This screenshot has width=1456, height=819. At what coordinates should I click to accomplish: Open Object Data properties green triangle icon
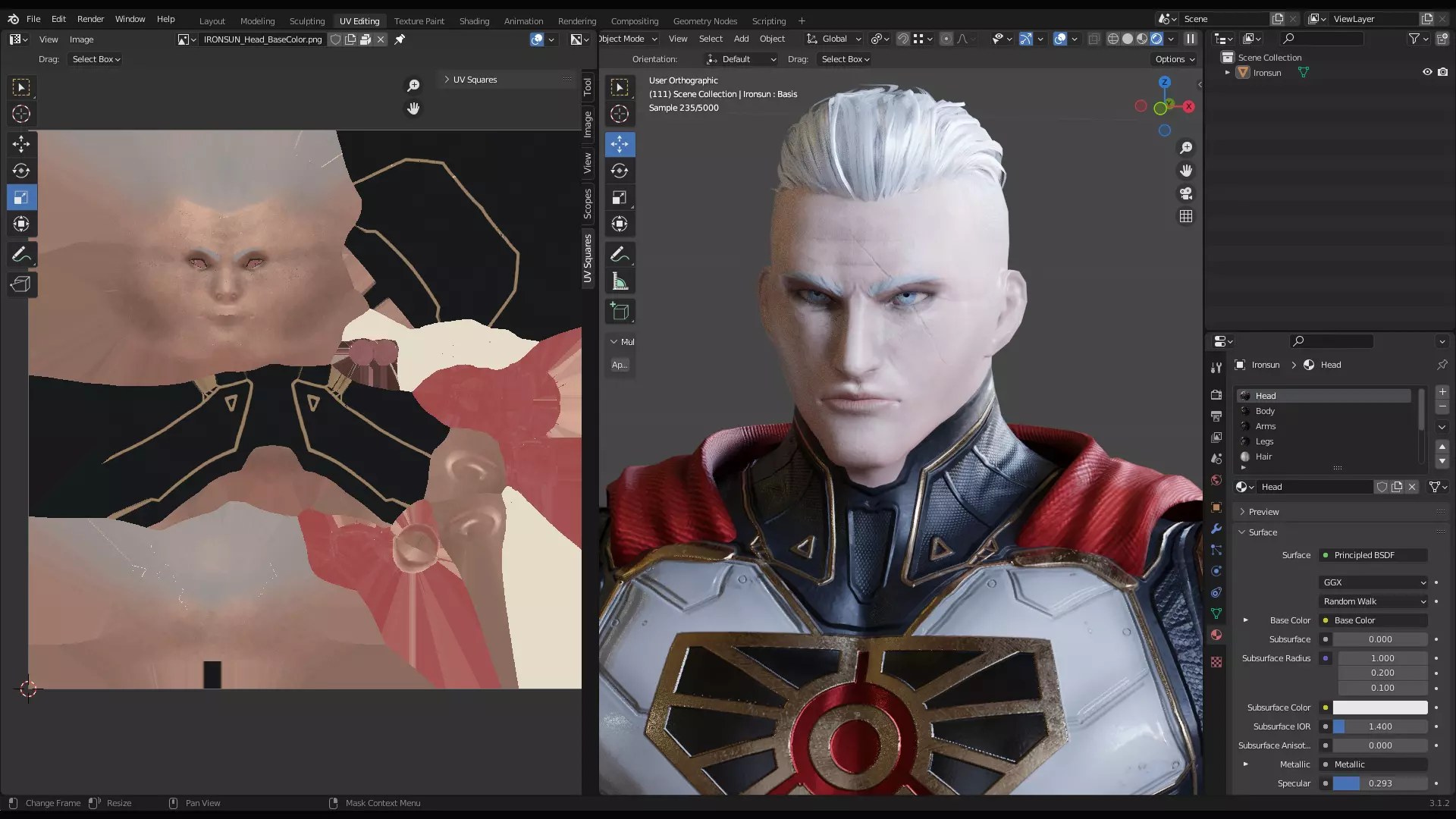tap(1216, 613)
